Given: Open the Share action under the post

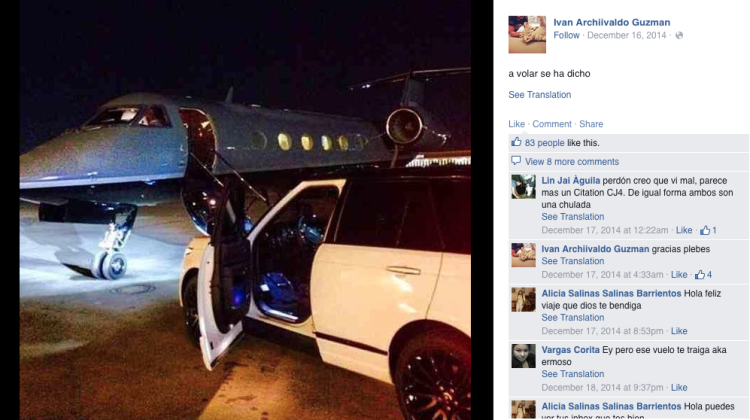Looking at the screenshot, I should pyautogui.click(x=591, y=124).
